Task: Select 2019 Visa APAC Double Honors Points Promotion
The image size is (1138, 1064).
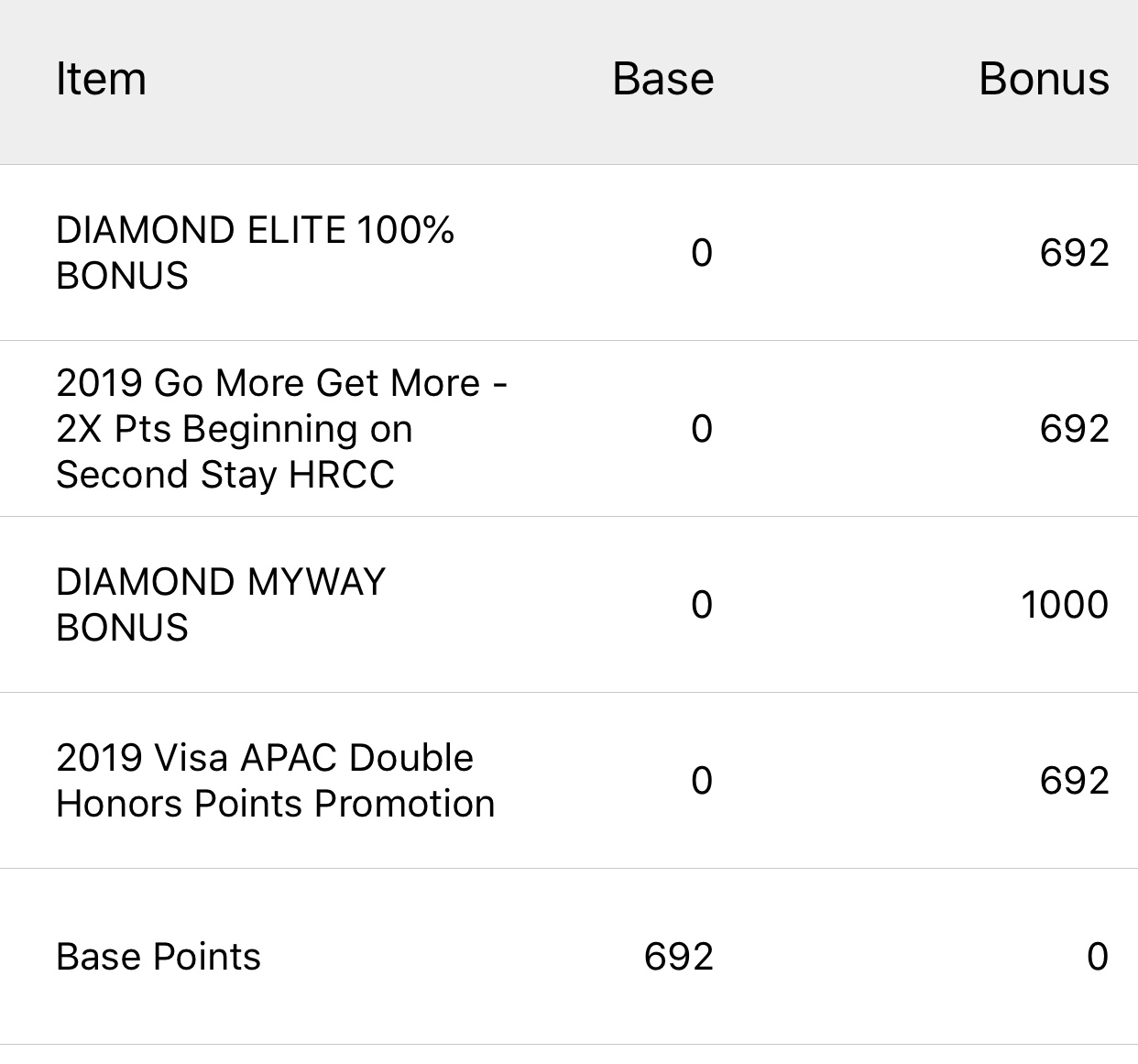Action: [x=276, y=781]
